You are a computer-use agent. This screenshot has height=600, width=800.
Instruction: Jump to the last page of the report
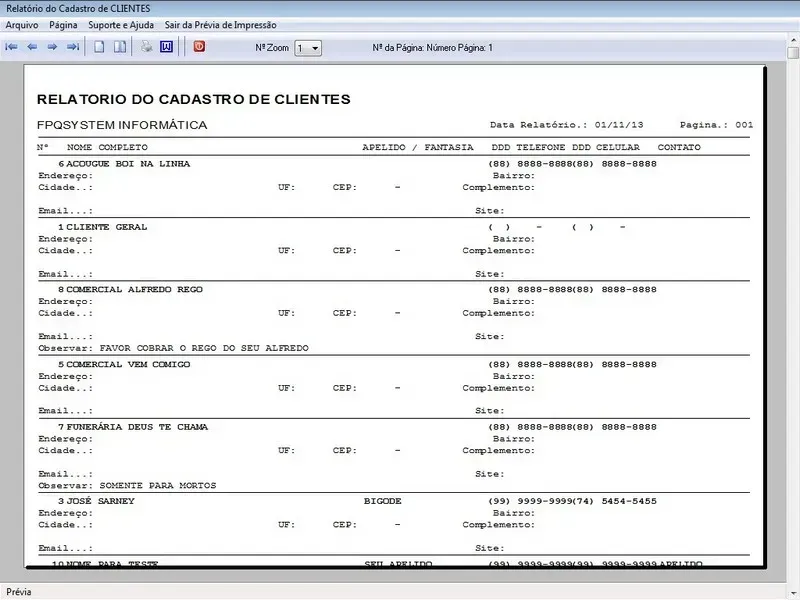click(x=73, y=47)
